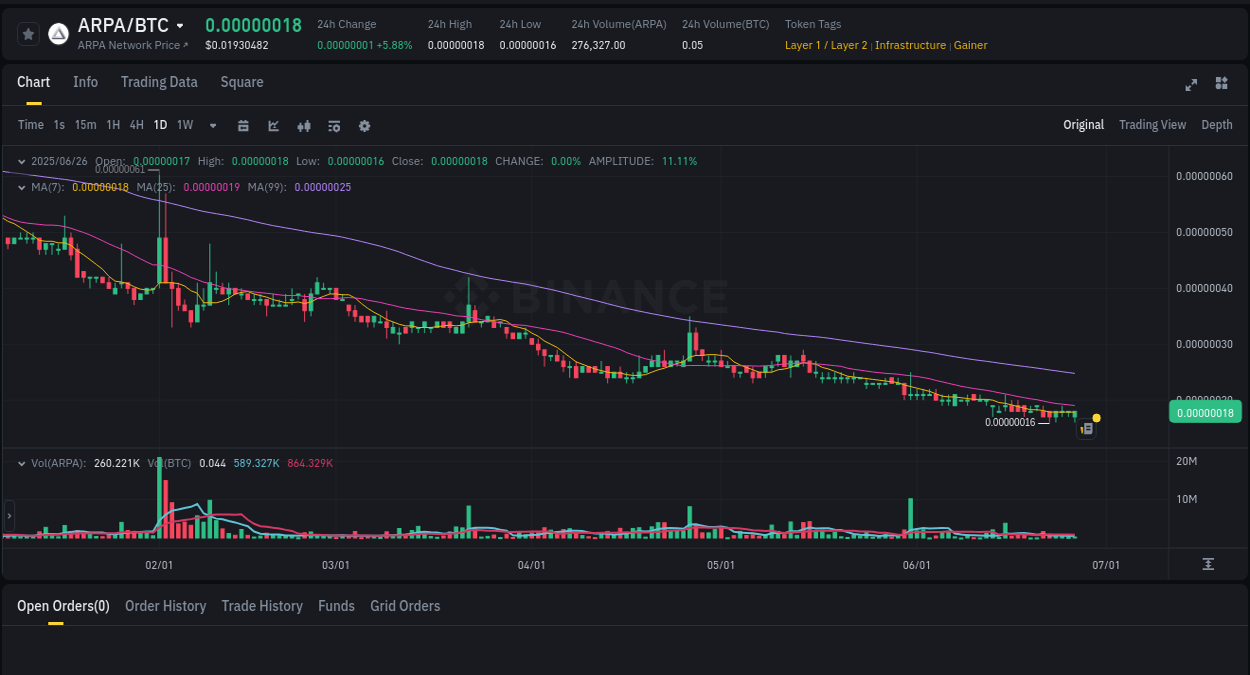This screenshot has height=675, width=1250.
Task: Open the candlestick style icon
Action: [303, 125]
